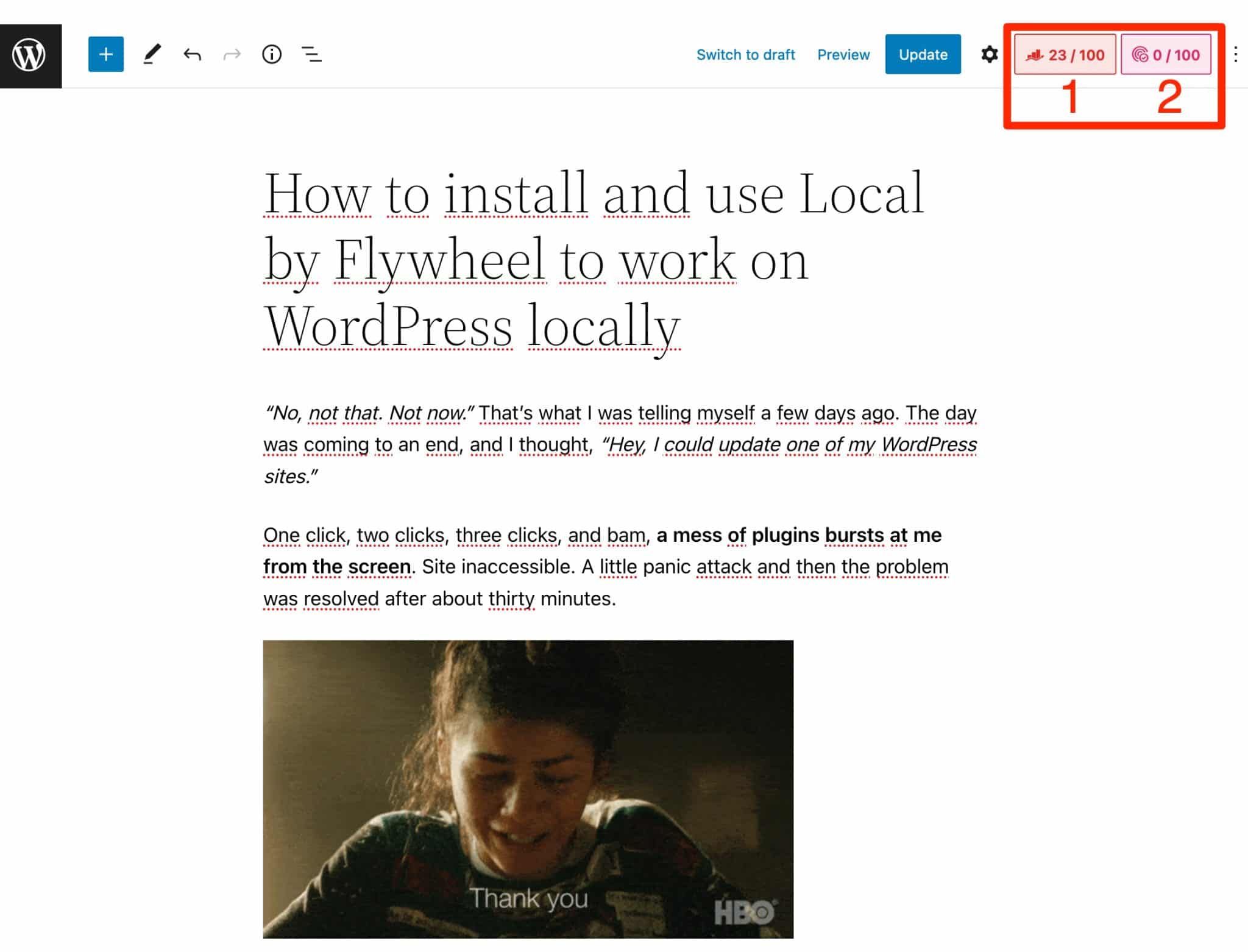Click the undo arrow icon

click(x=191, y=55)
